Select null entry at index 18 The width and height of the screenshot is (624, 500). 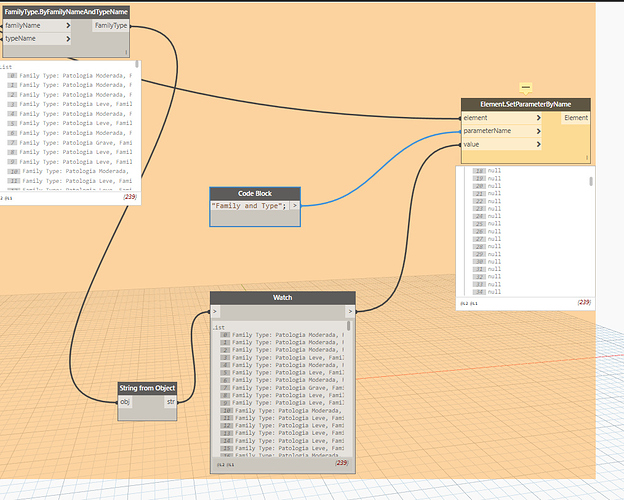(x=487, y=171)
